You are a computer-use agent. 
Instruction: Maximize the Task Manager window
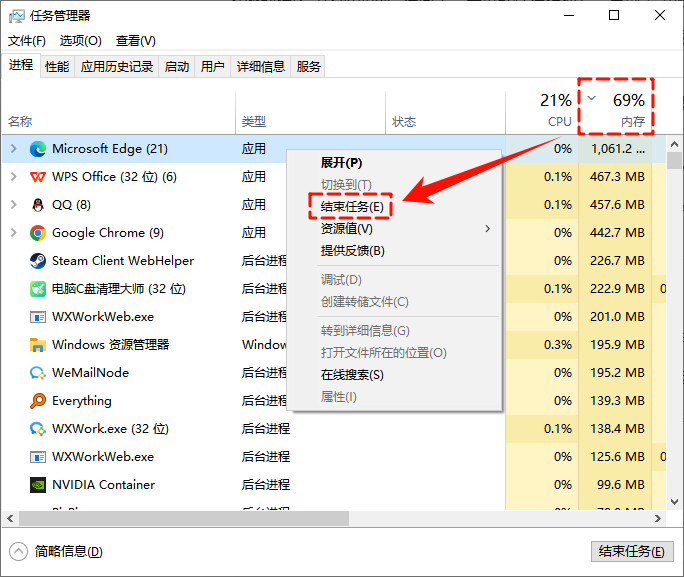614,16
